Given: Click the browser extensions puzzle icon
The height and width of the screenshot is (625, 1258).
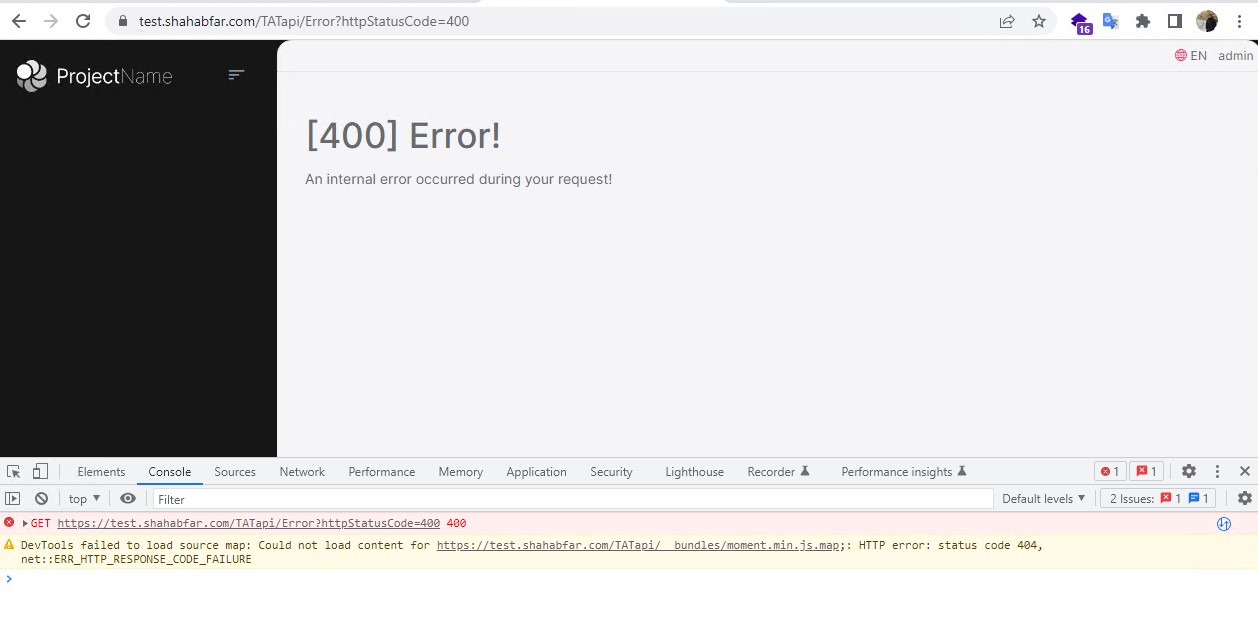Looking at the screenshot, I should click(x=1143, y=21).
